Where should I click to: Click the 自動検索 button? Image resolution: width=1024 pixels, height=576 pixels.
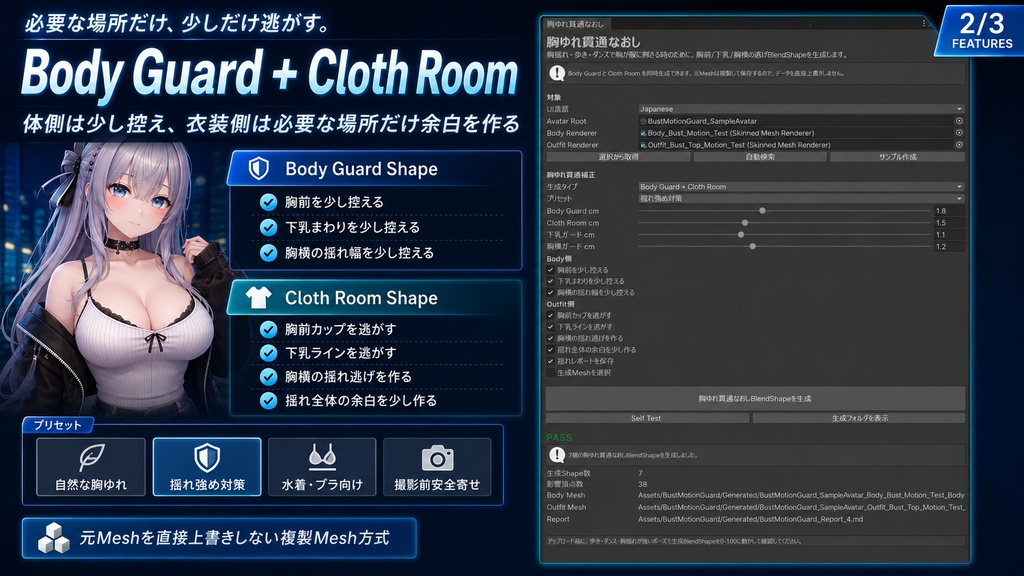(760, 157)
